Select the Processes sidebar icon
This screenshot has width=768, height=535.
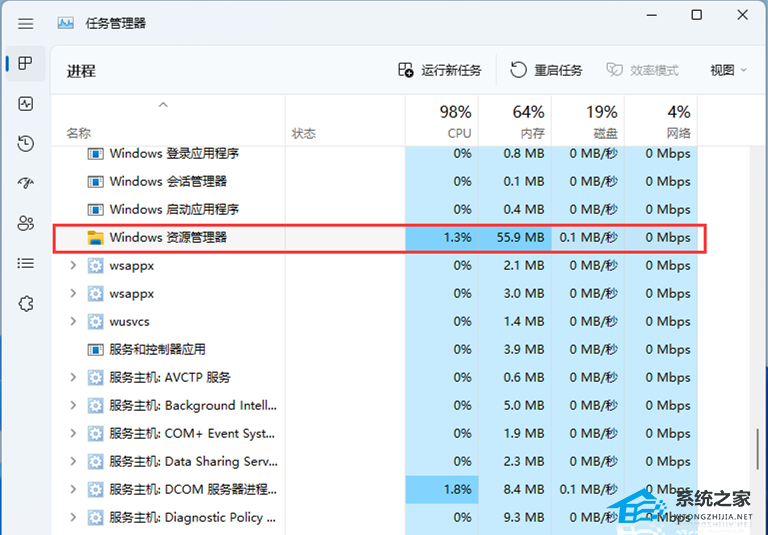tap(25, 63)
